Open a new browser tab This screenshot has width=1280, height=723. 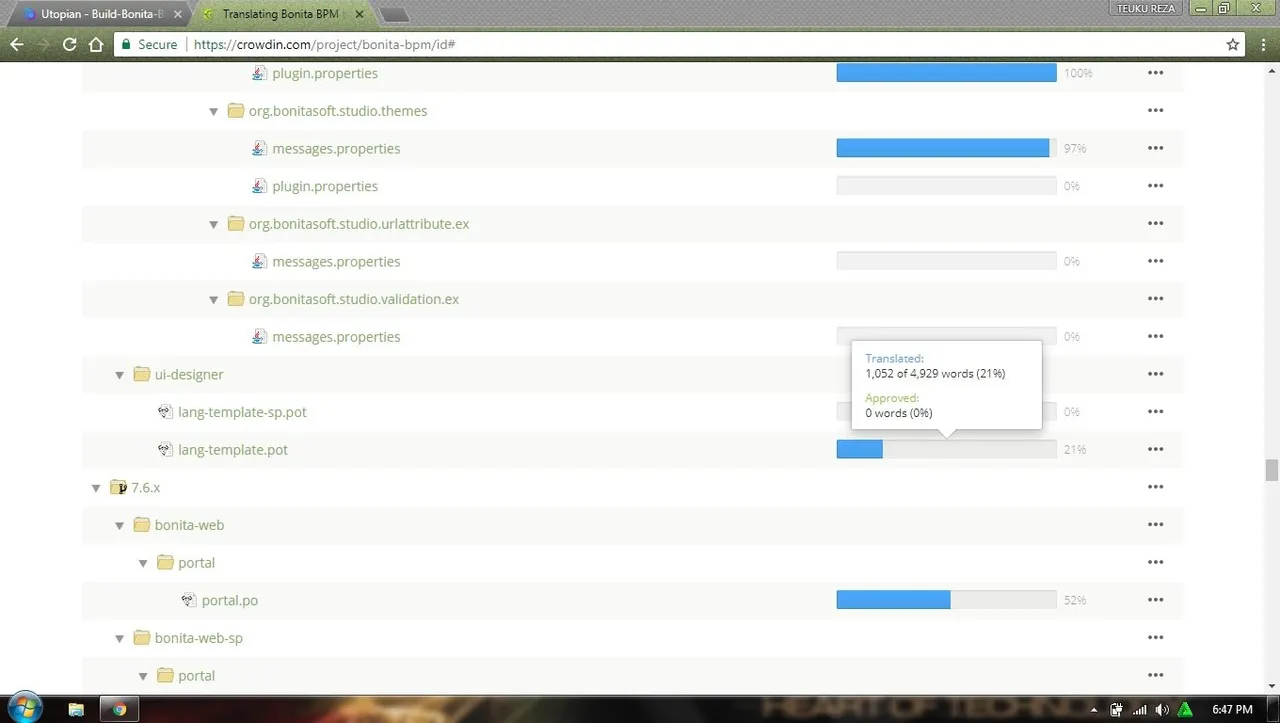pos(394,15)
